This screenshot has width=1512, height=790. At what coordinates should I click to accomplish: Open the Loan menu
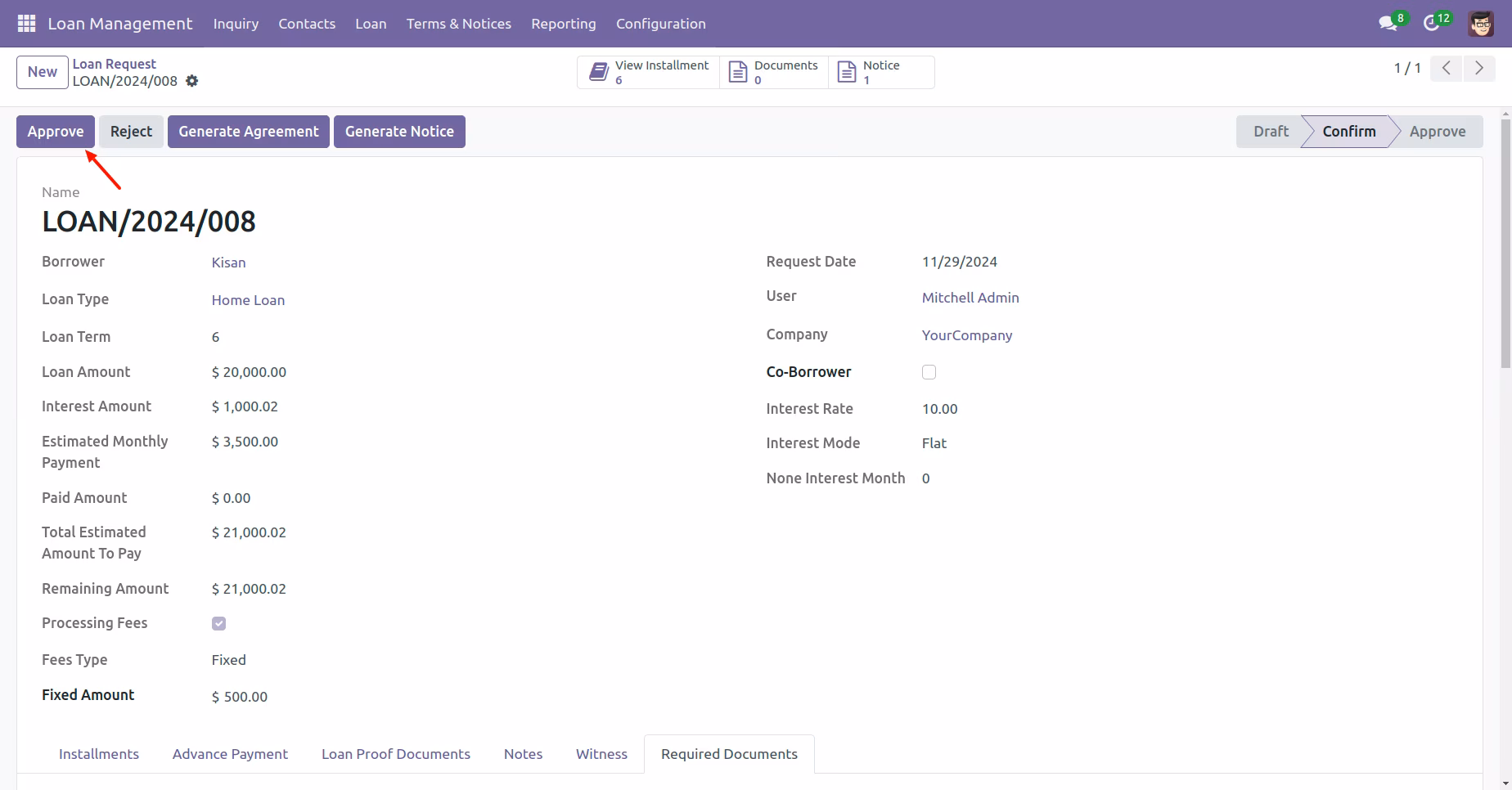pos(371,24)
